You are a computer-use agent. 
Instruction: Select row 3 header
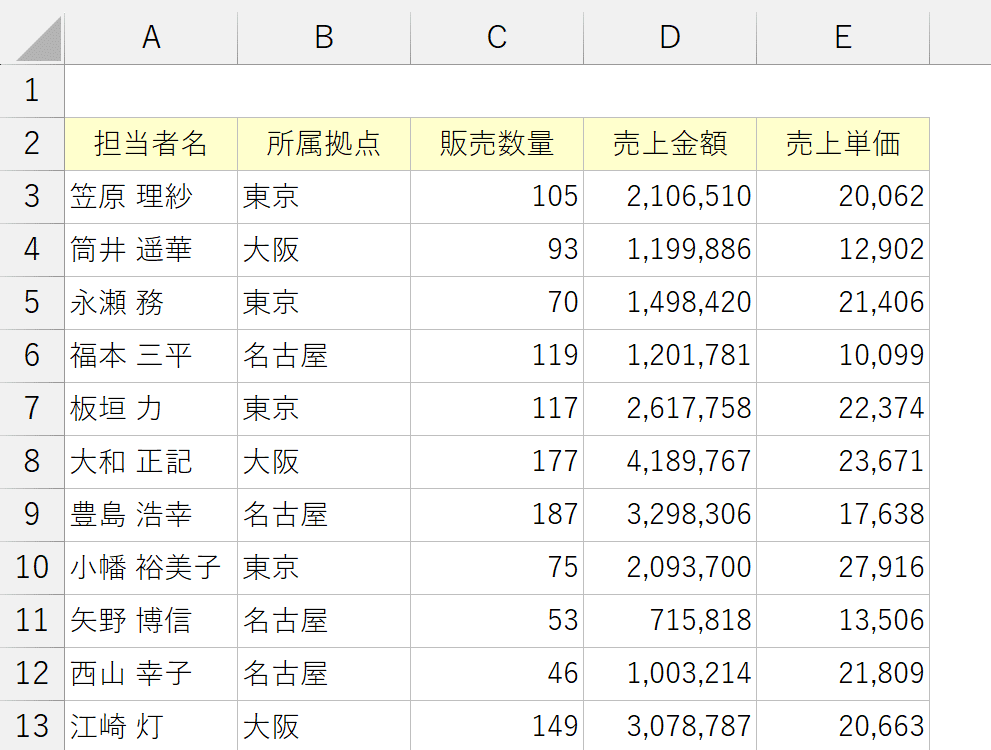click(x=32, y=197)
